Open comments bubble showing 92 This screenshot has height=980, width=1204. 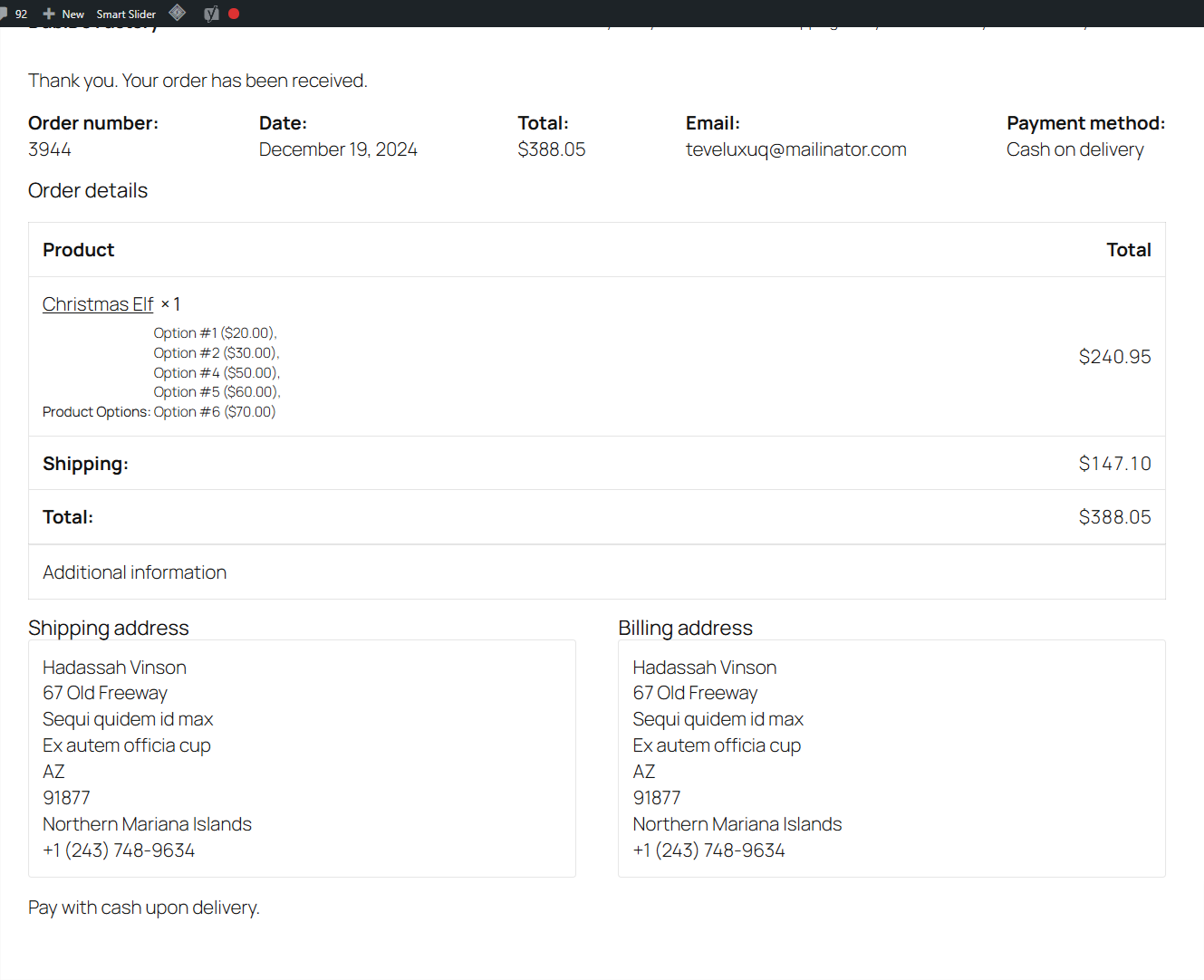point(14,14)
